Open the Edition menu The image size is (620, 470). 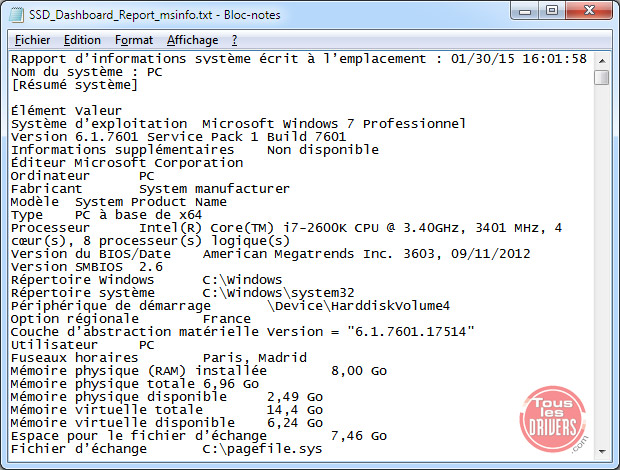[82, 40]
